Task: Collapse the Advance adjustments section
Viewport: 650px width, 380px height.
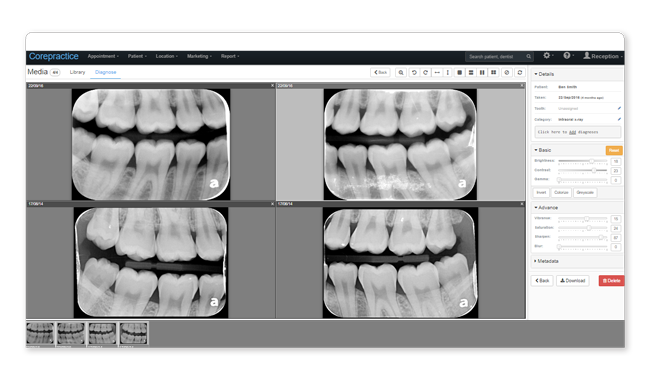Action: pos(546,208)
